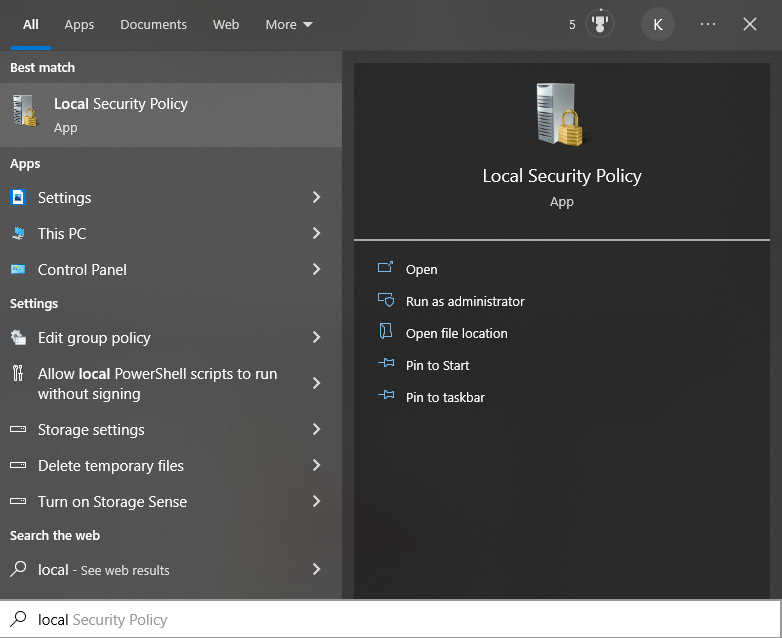Expand the Storage settings chevron
Viewport: 782px width, 638px height.
pyautogui.click(x=316, y=429)
